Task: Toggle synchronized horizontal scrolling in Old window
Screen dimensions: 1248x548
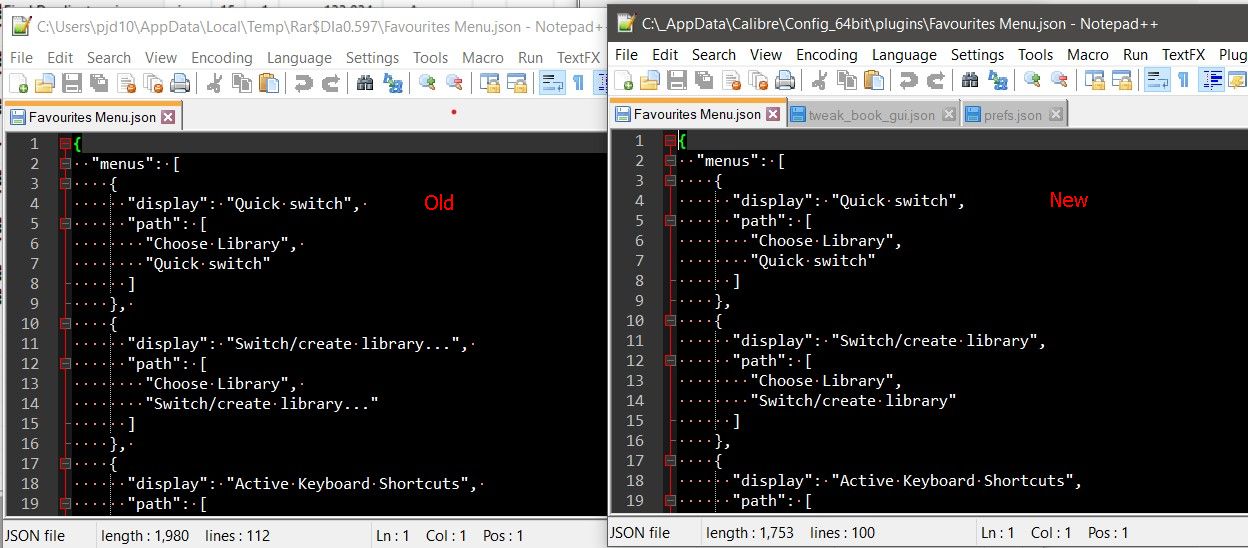Action: 517,84
